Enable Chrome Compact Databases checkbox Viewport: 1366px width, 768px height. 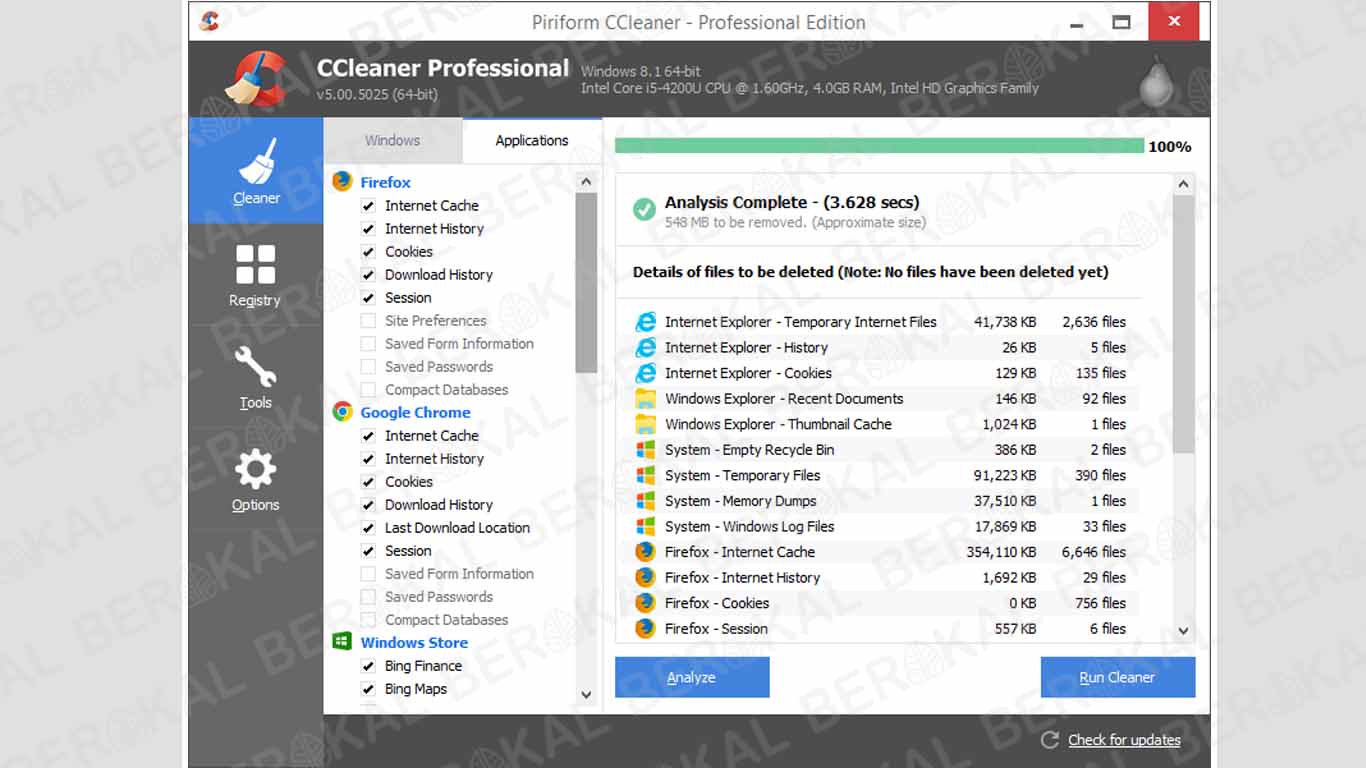point(368,620)
